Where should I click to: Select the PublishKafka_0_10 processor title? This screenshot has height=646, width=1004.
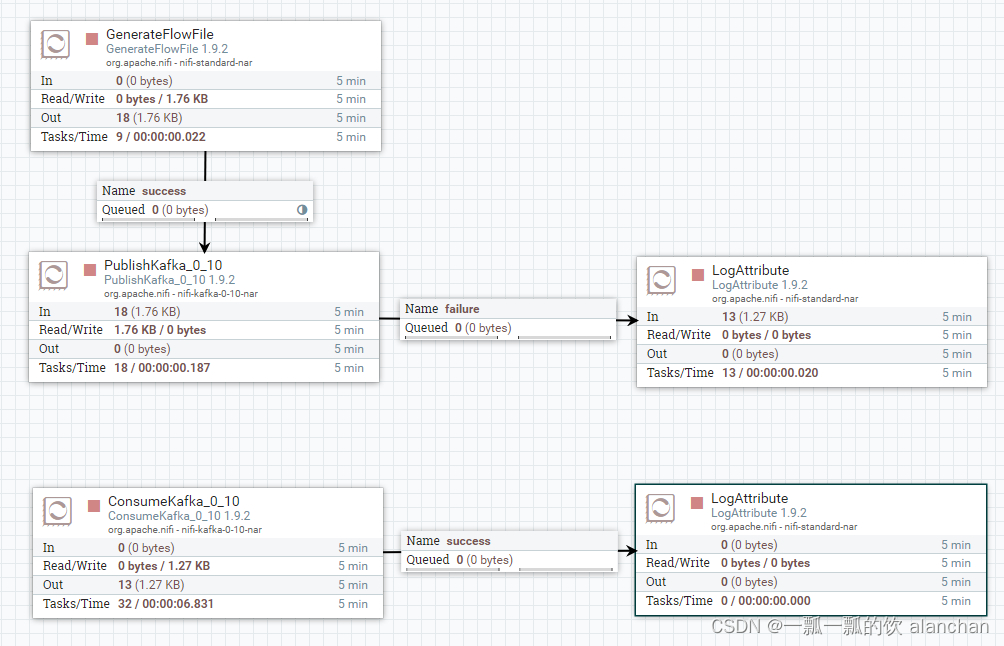163,265
